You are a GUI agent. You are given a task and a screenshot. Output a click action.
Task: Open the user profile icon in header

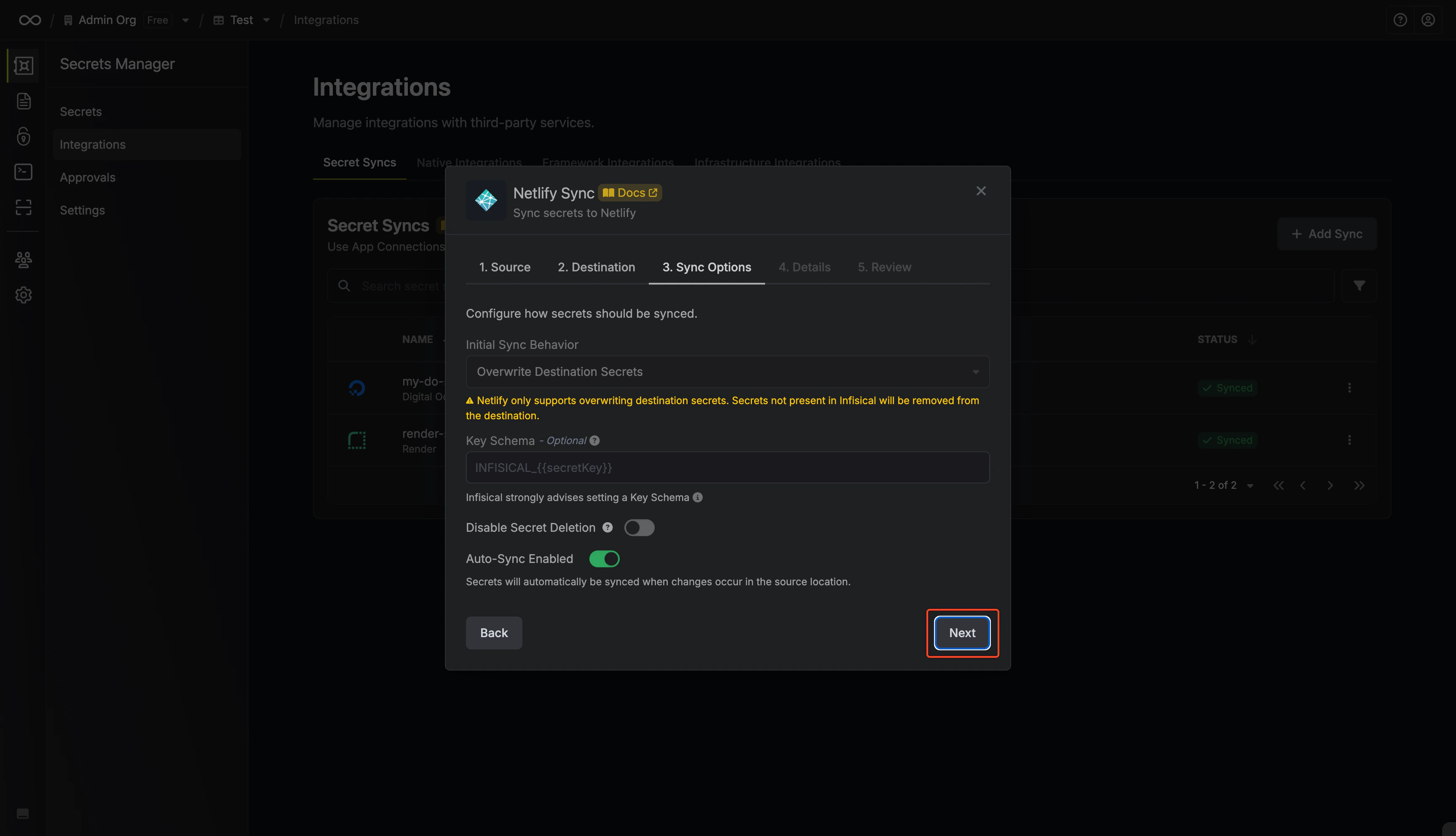[x=1428, y=20]
